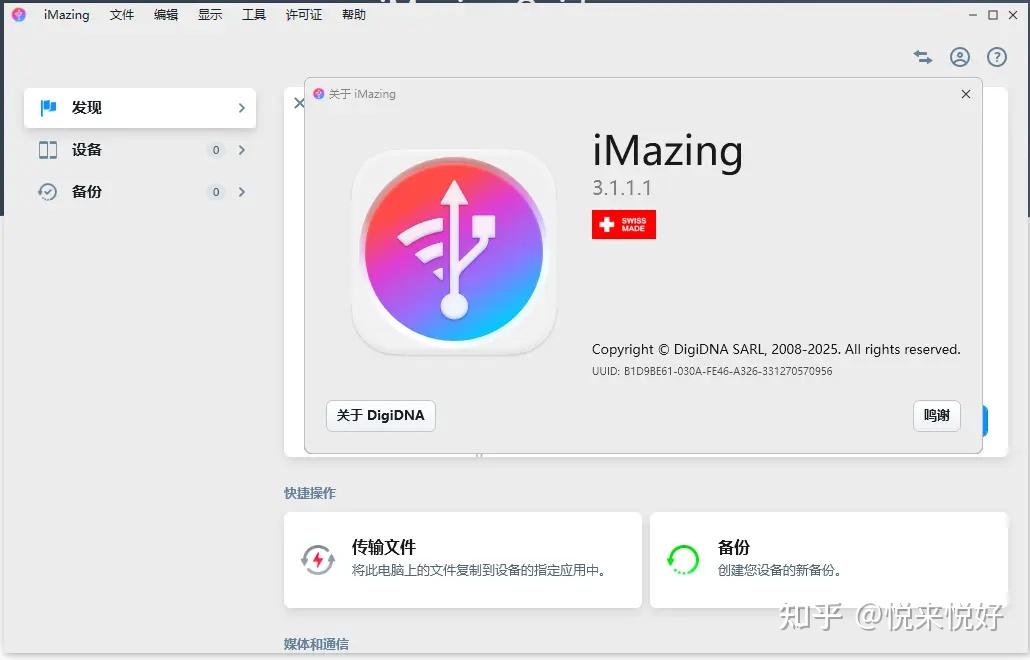The width and height of the screenshot is (1030, 660).
Task: Close the 关于 iMazing dialog
Action: click(965, 94)
